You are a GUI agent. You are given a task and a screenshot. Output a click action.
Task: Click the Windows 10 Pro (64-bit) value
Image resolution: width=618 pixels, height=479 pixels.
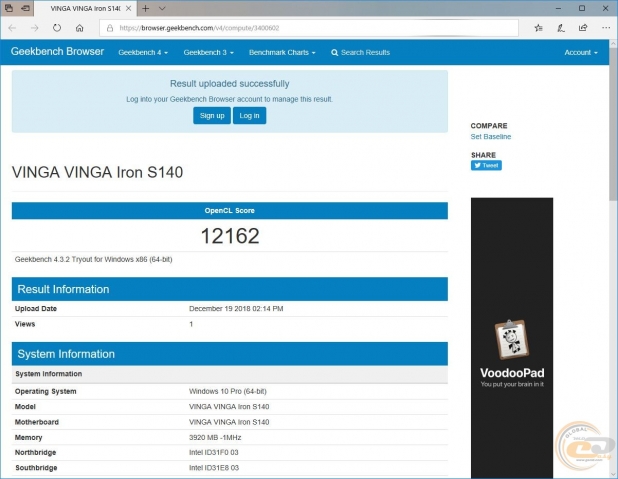[228, 391]
